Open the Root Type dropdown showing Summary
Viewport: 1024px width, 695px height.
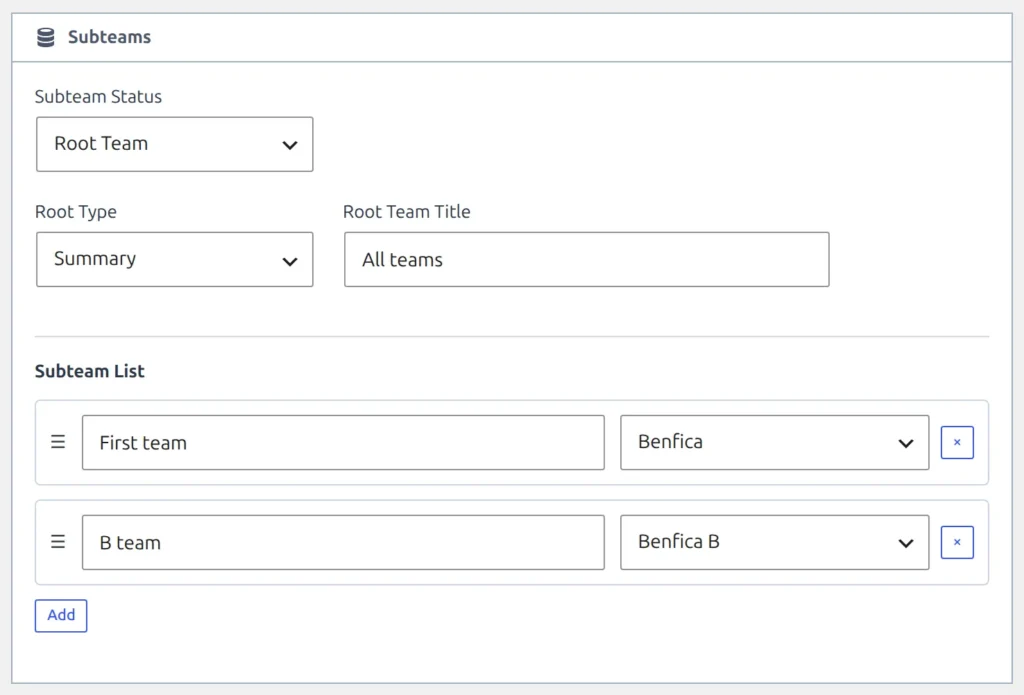pos(174,259)
